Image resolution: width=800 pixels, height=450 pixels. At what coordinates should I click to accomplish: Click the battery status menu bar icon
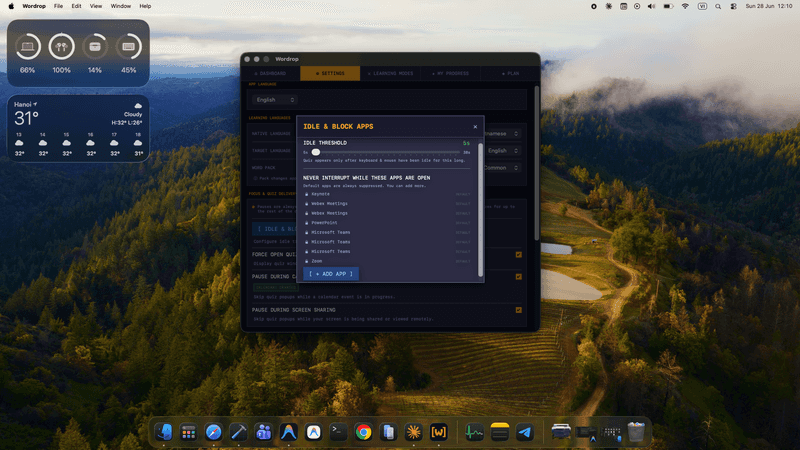click(x=668, y=6)
